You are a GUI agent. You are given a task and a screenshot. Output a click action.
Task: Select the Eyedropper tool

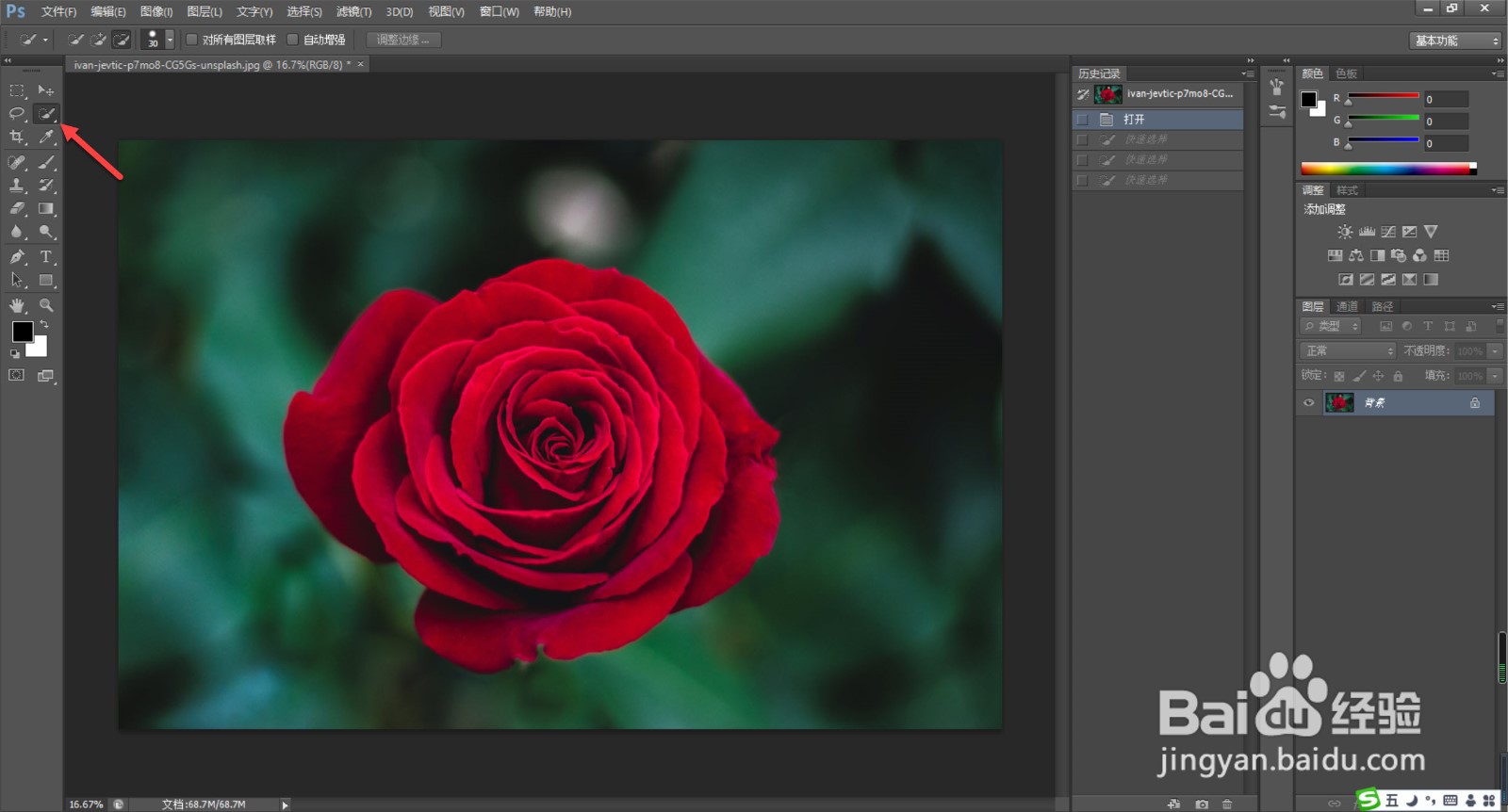[45, 138]
